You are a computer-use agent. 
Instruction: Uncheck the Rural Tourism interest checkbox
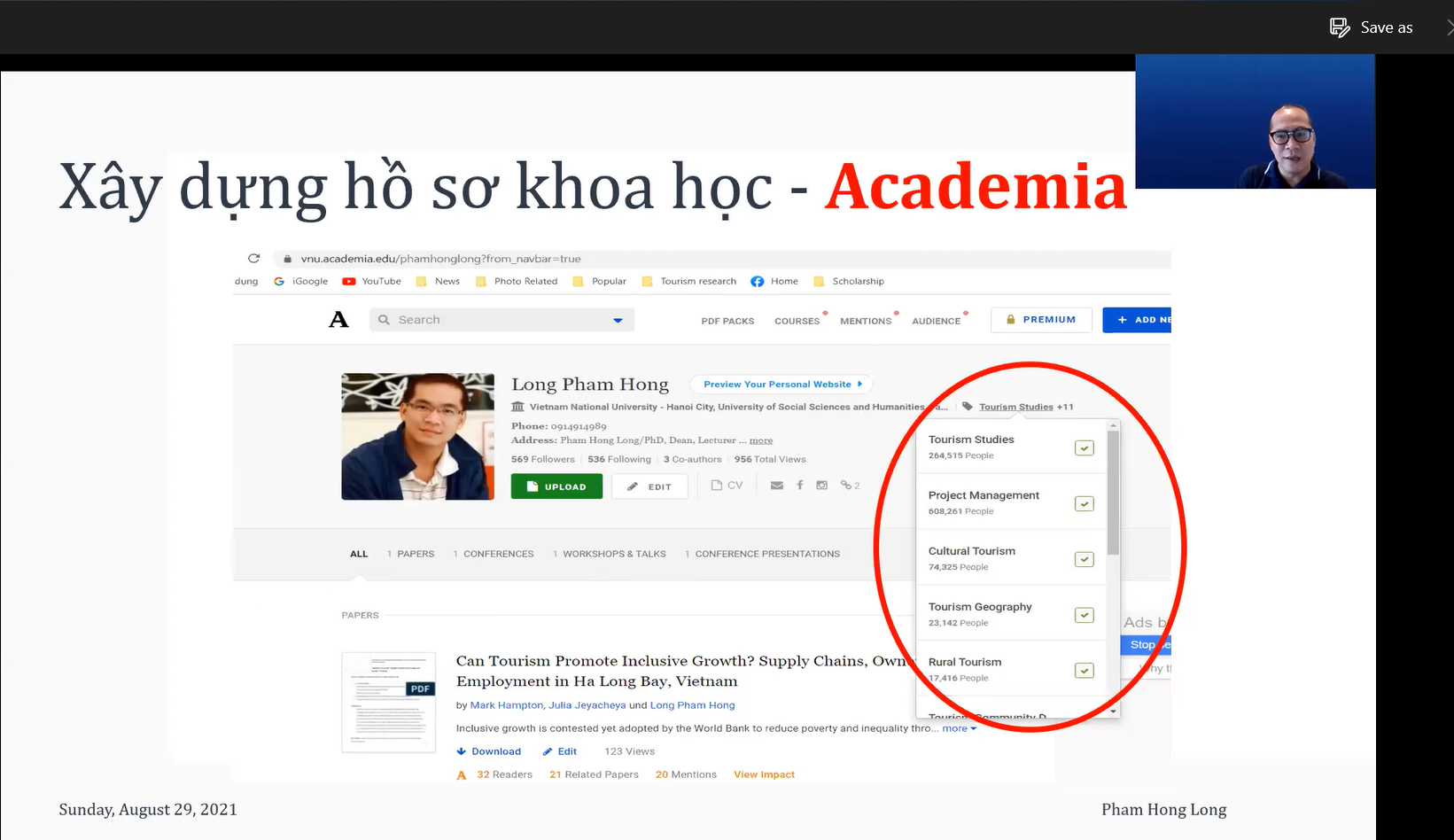tap(1085, 671)
